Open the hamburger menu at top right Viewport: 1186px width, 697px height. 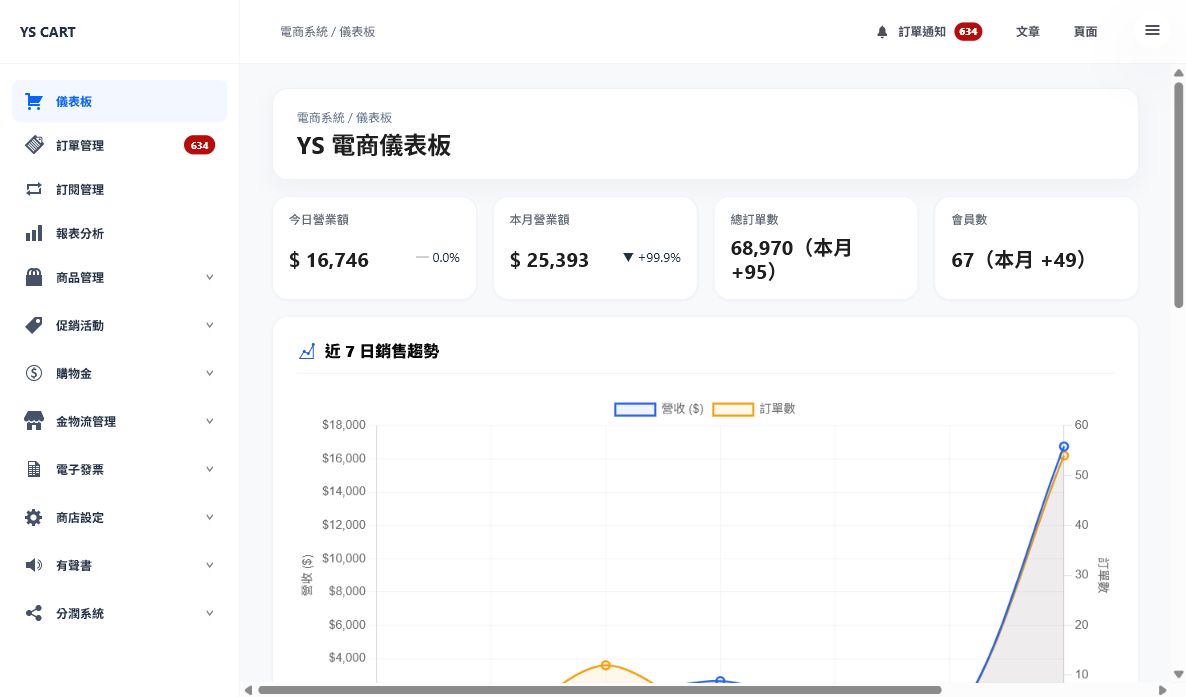(x=1152, y=30)
